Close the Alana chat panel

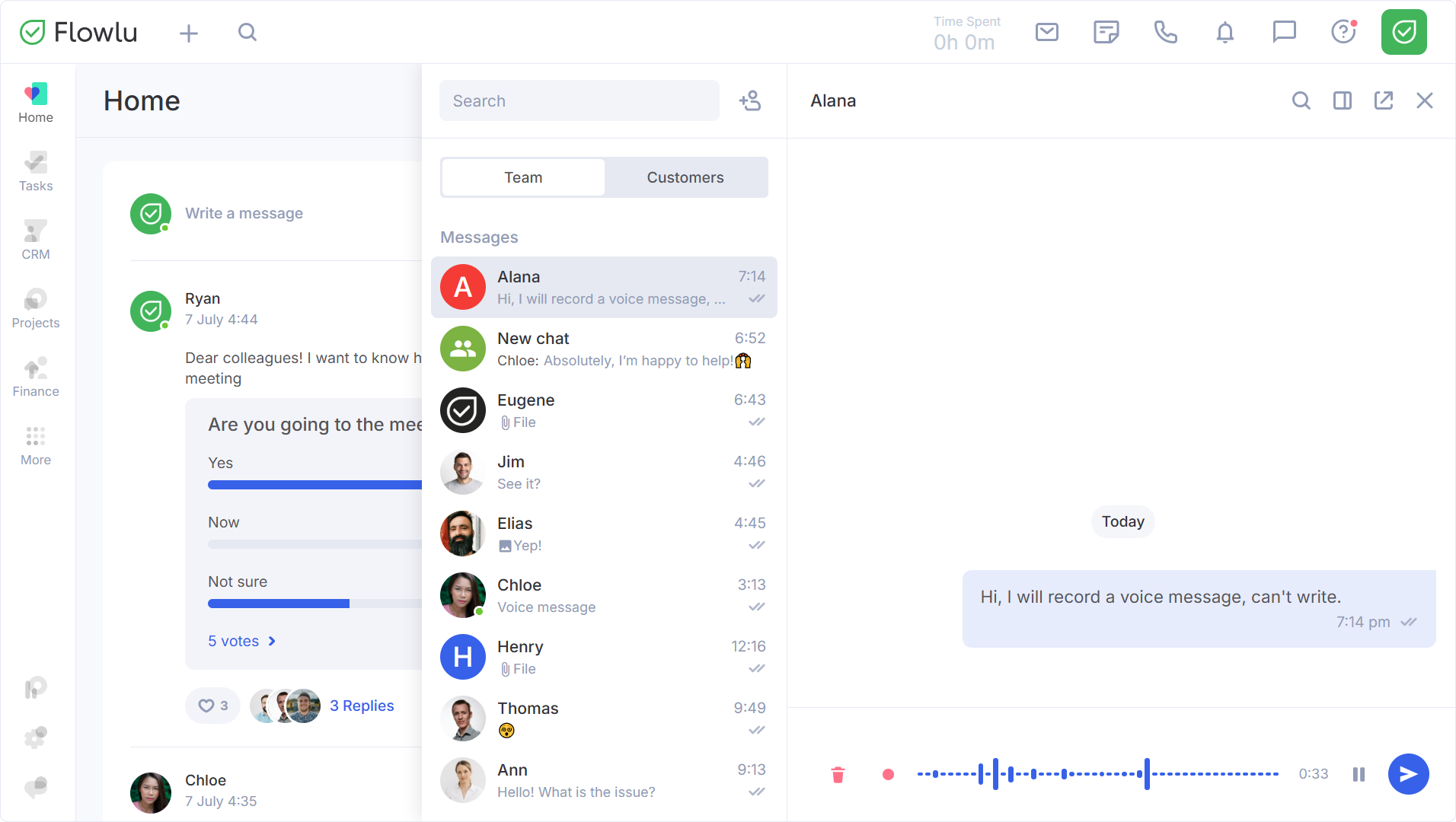click(1425, 100)
